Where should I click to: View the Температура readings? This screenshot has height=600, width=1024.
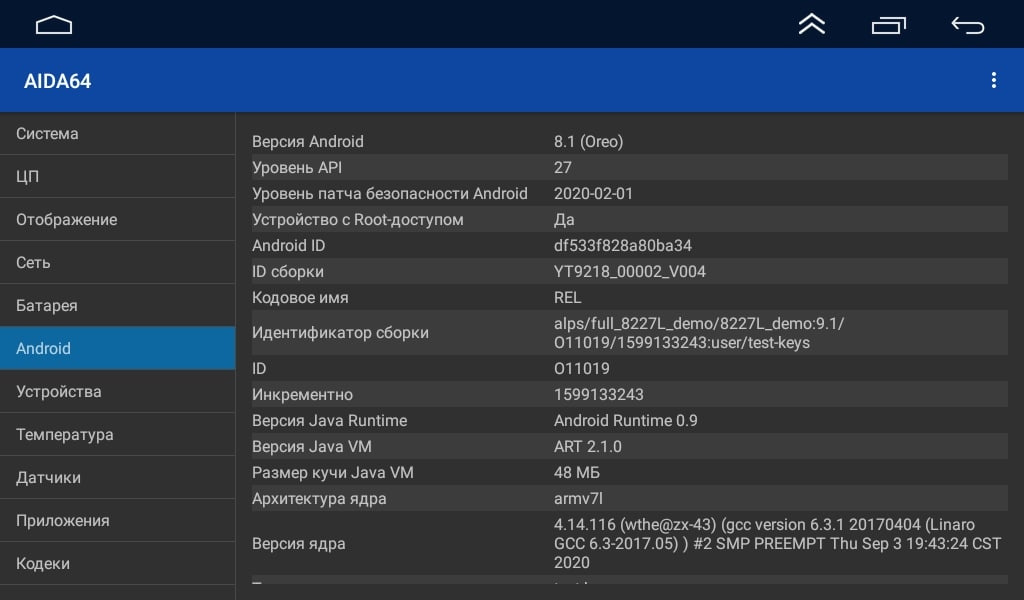tap(117, 435)
